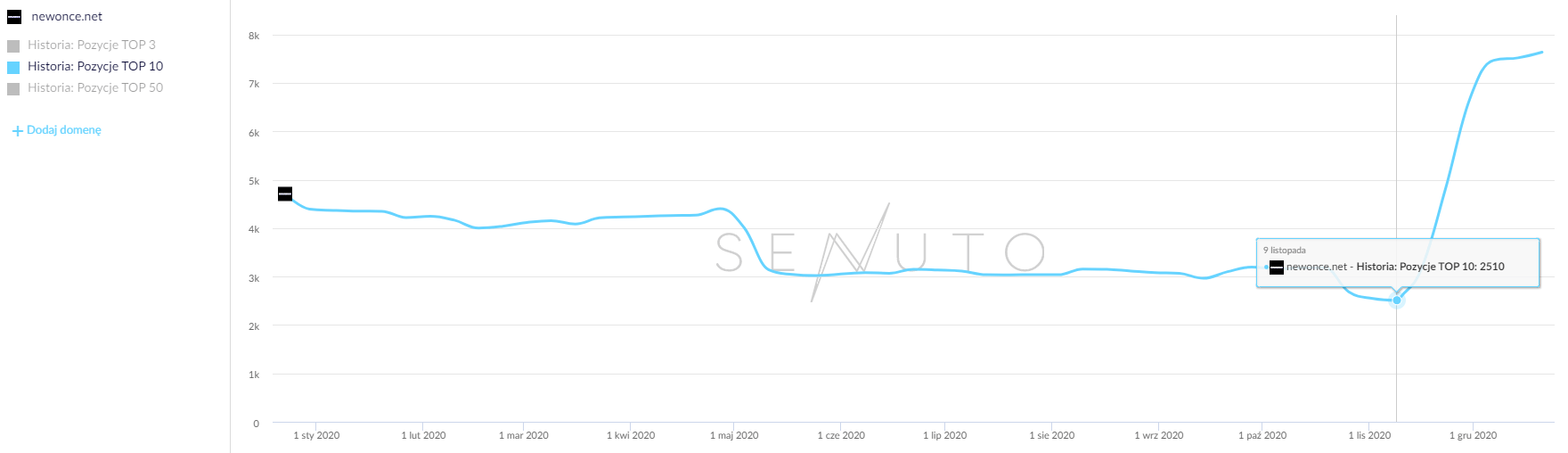Click the 1 lip 2020 axis label

(x=944, y=435)
